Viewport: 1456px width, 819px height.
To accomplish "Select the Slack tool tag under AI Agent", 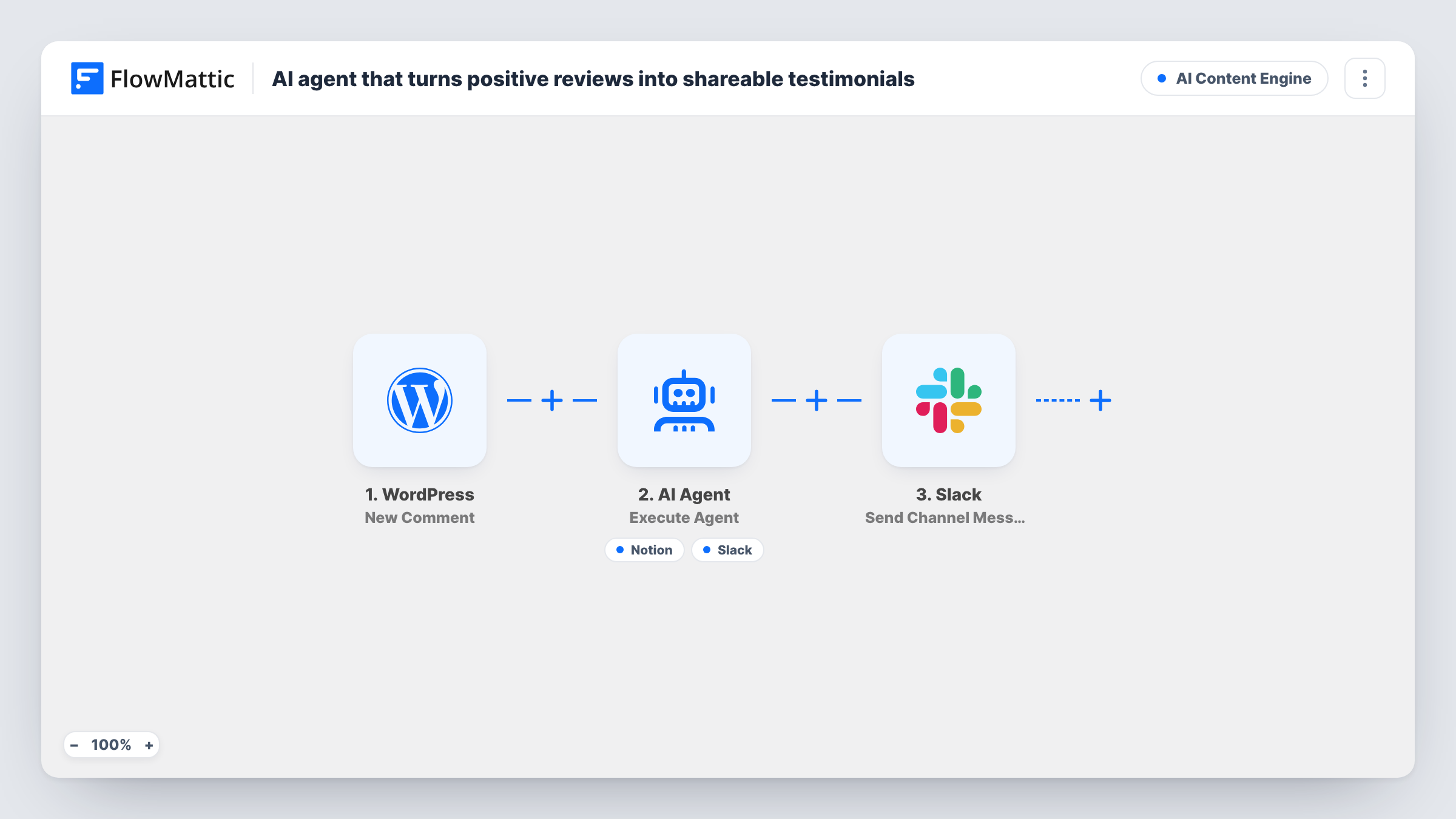I will (x=727, y=550).
